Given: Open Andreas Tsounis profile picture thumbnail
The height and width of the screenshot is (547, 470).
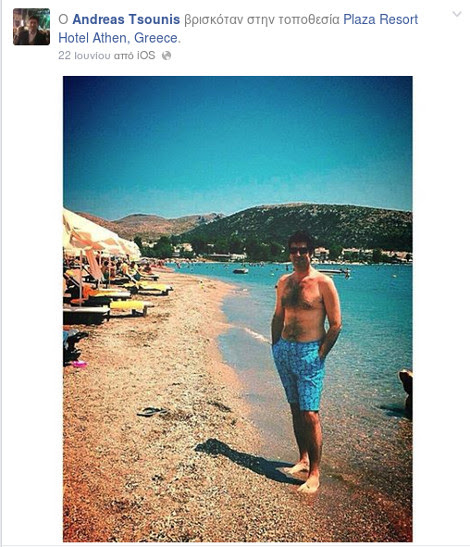Looking at the screenshot, I should (x=31, y=27).
